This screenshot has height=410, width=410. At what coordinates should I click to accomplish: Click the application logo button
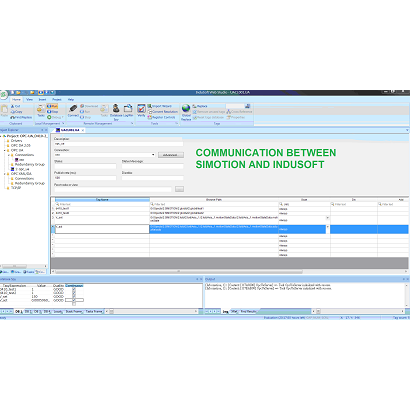(3, 95)
